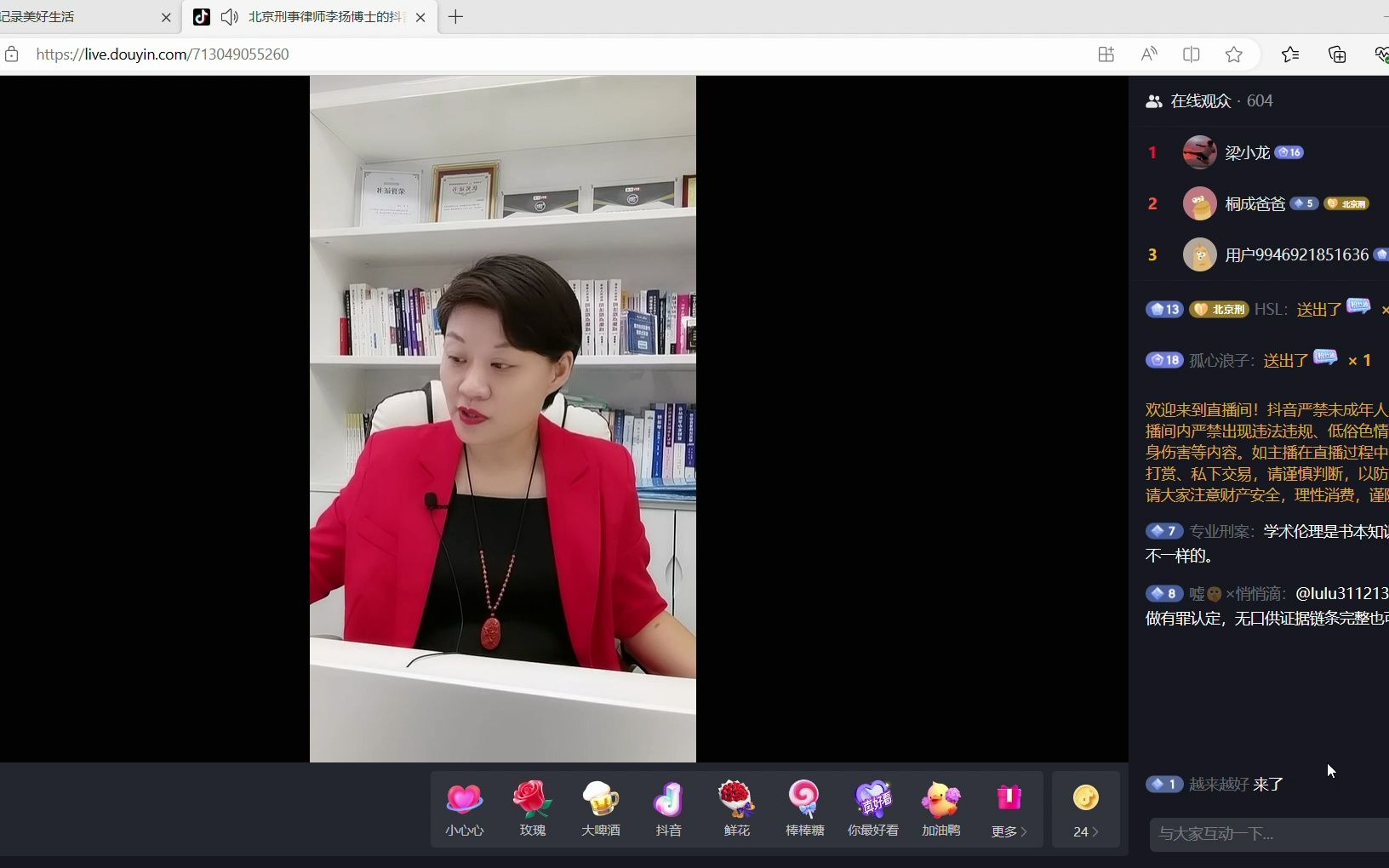Mute the tab audio speaker icon
1389x868 pixels.
pyautogui.click(x=229, y=17)
